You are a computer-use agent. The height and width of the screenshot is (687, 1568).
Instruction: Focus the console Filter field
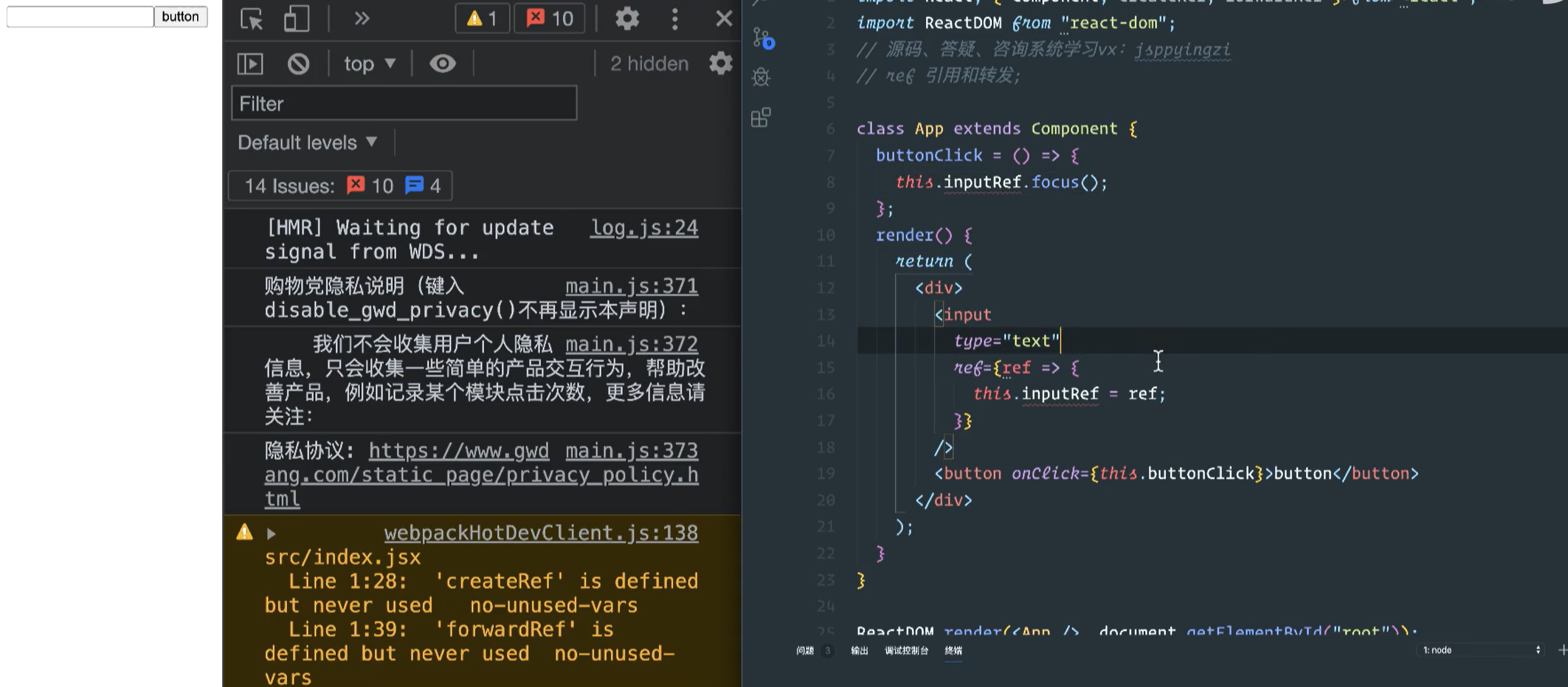[404, 103]
